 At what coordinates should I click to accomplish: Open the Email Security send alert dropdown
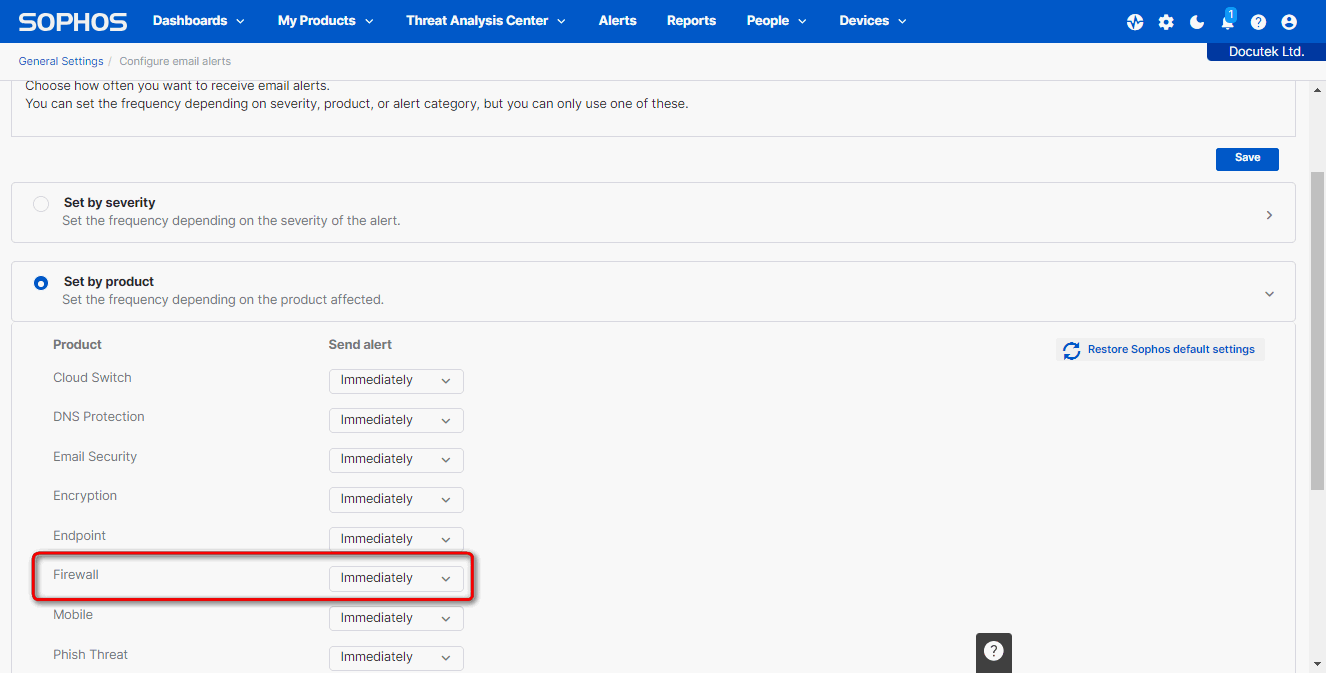click(396, 459)
